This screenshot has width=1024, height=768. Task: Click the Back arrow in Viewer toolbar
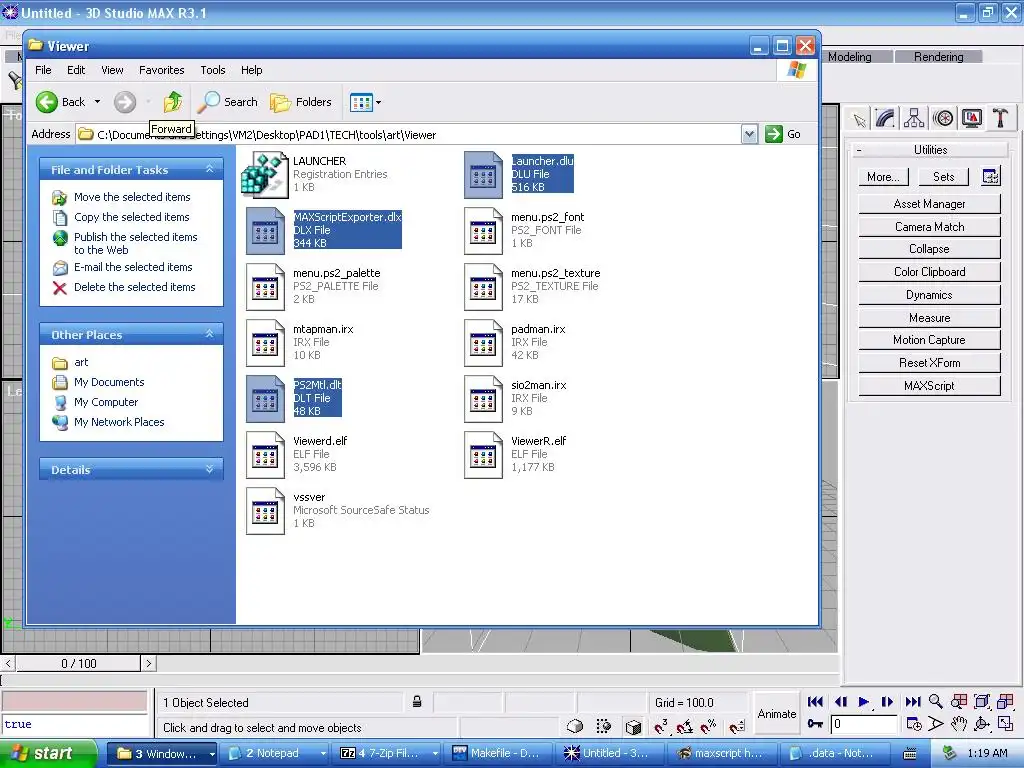47,102
